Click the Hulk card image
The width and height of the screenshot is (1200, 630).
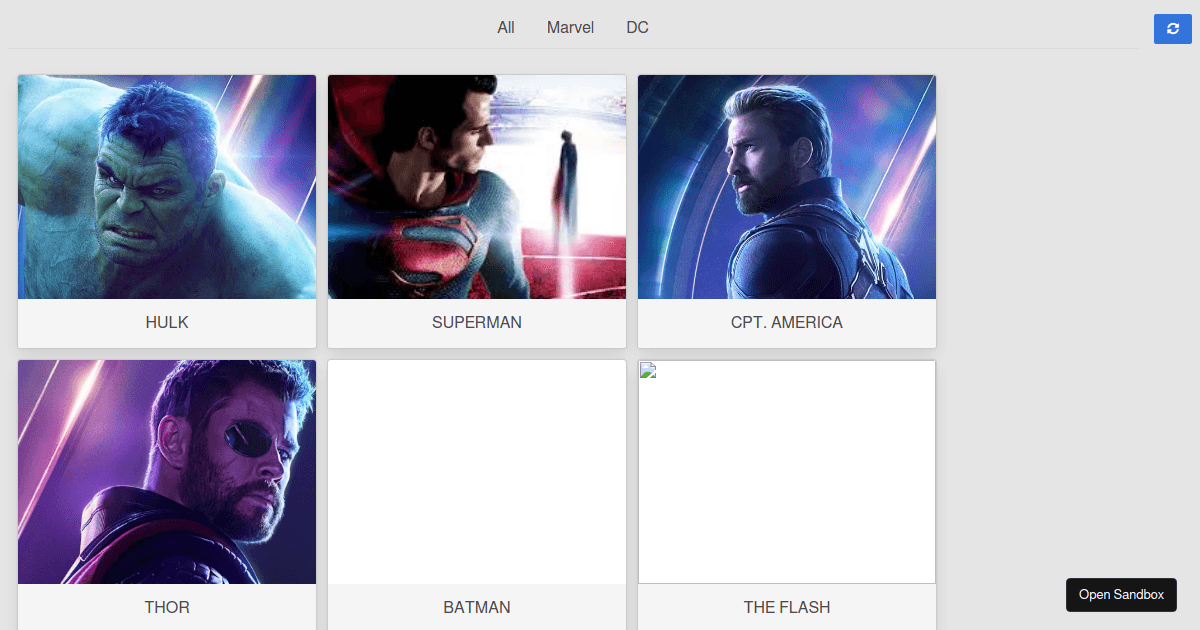click(x=167, y=187)
